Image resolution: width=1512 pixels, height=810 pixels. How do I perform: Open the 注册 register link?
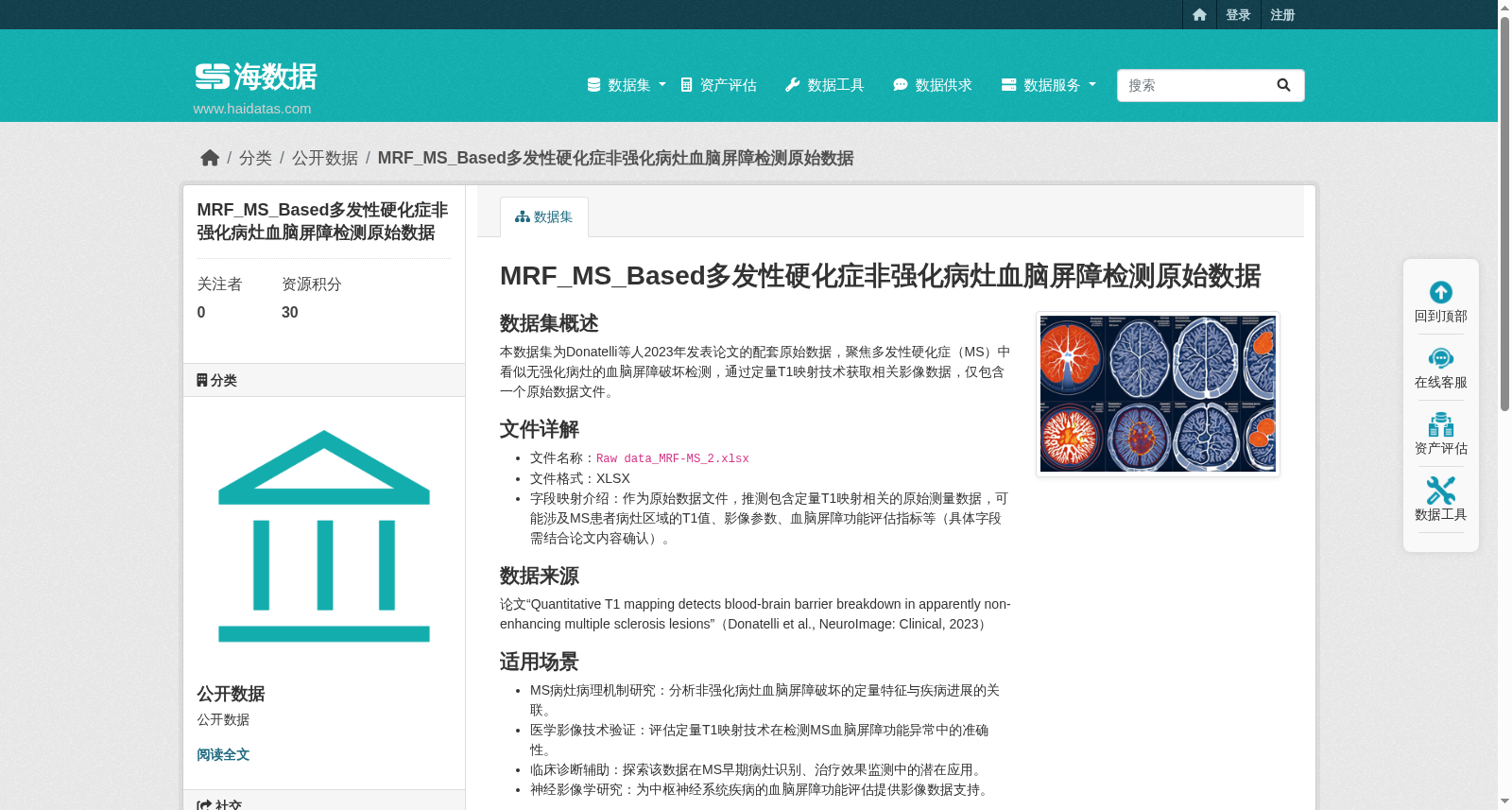pos(1282,14)
